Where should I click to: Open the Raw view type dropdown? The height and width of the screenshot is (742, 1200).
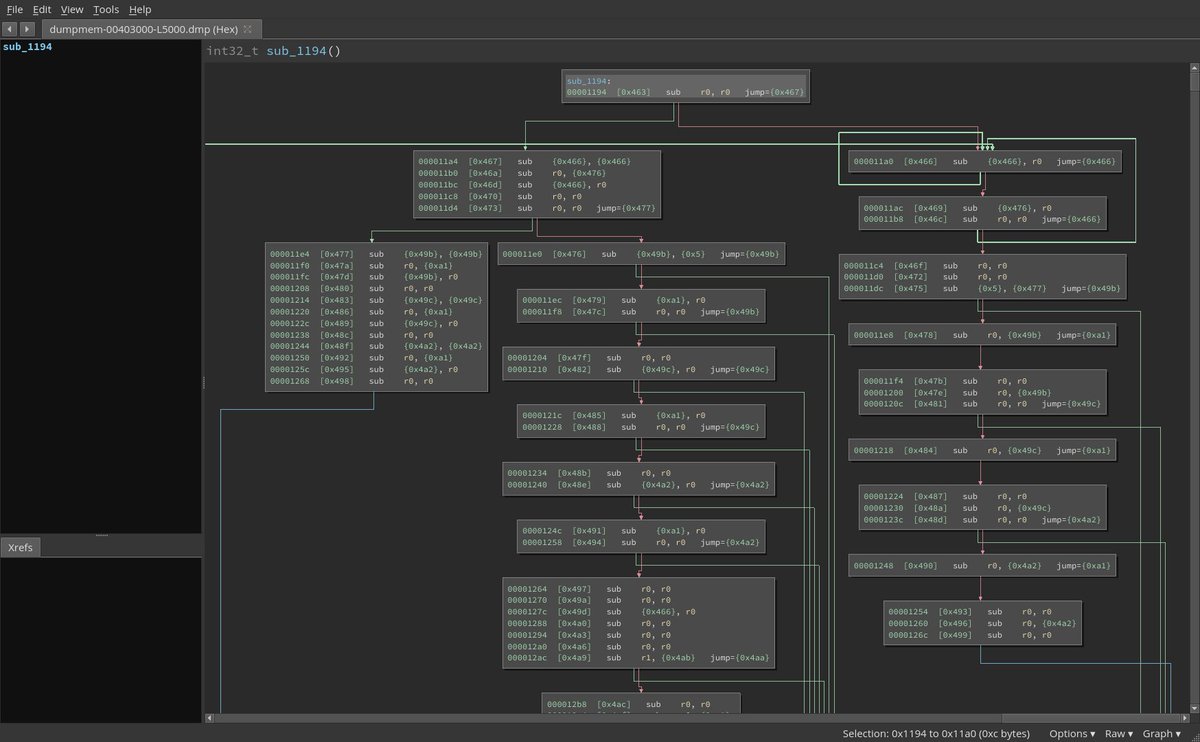coord(1119,733)
